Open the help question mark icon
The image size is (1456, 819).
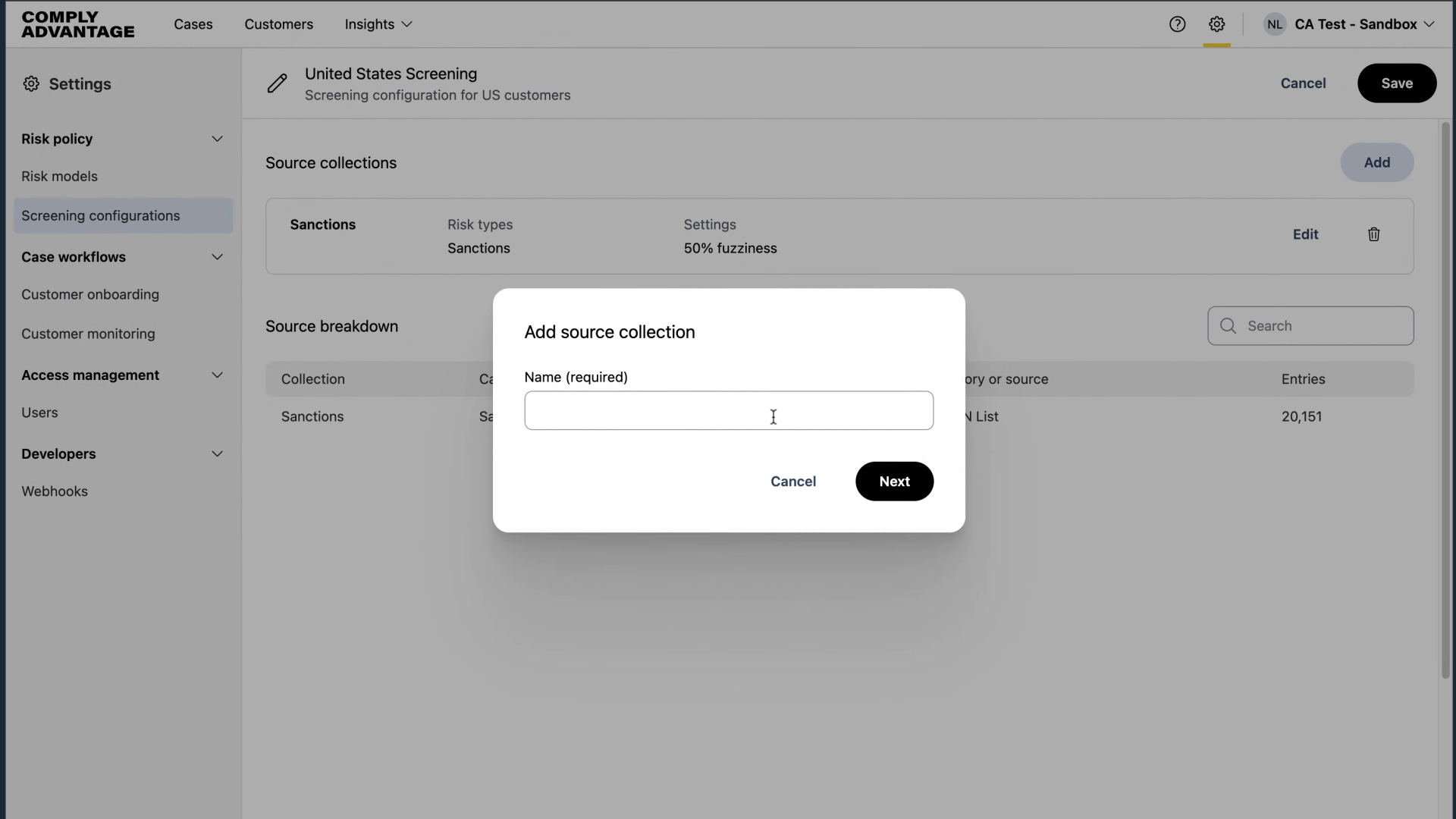click(1178, 24)
